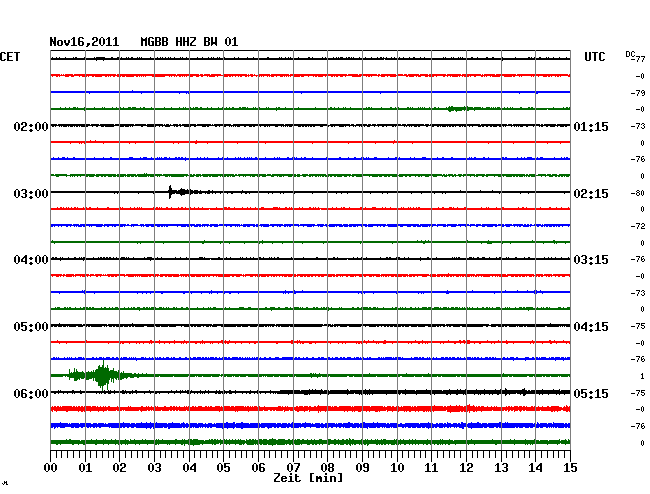
Task: Select the 03:00 CET time label
Action: [31, 194]
